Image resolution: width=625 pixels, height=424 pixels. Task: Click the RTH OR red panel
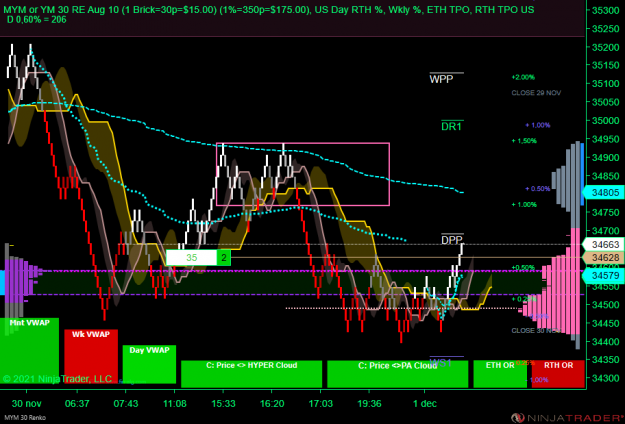[x=558, y=374]
